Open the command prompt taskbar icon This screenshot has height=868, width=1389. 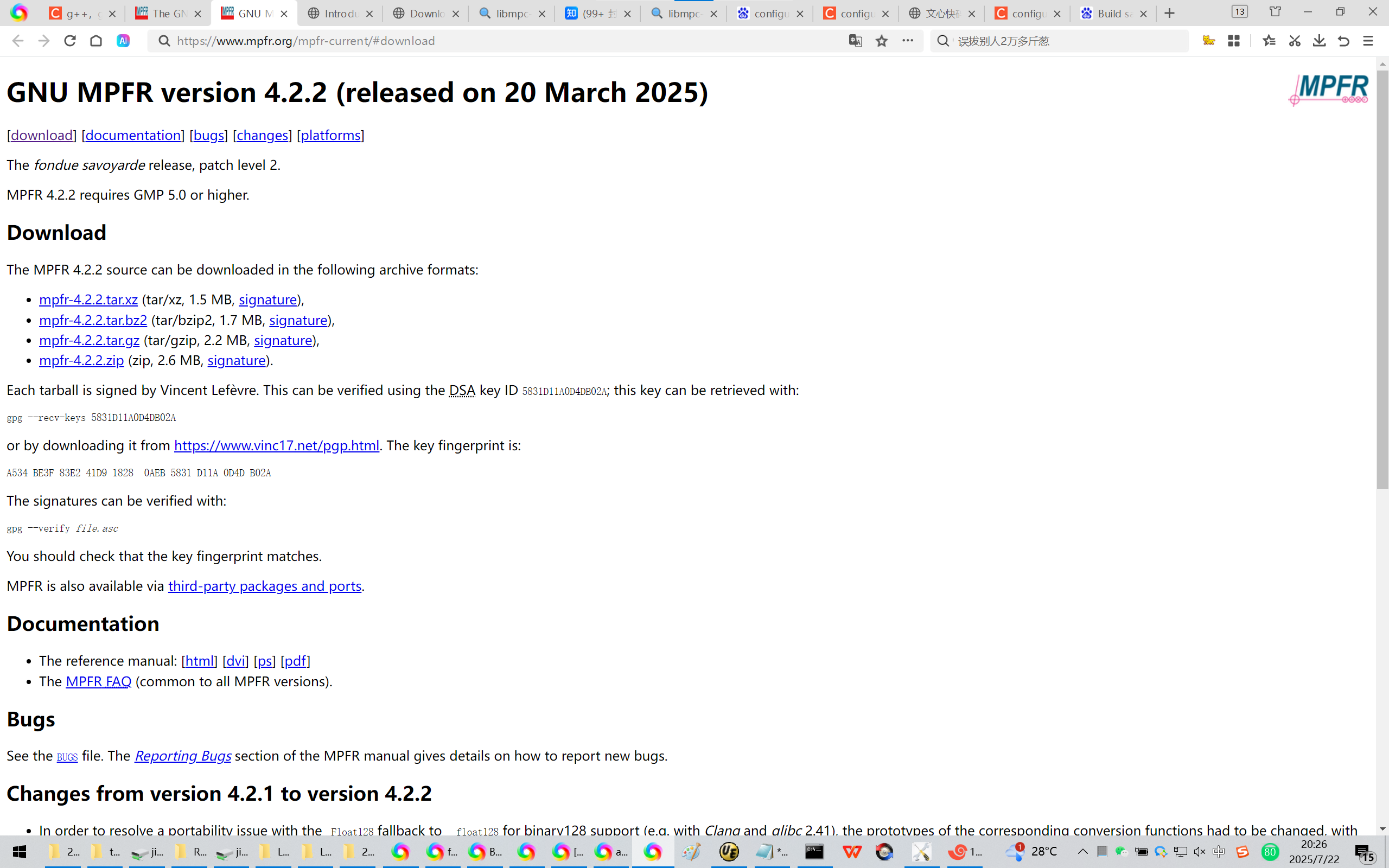(x=814, y=852)
